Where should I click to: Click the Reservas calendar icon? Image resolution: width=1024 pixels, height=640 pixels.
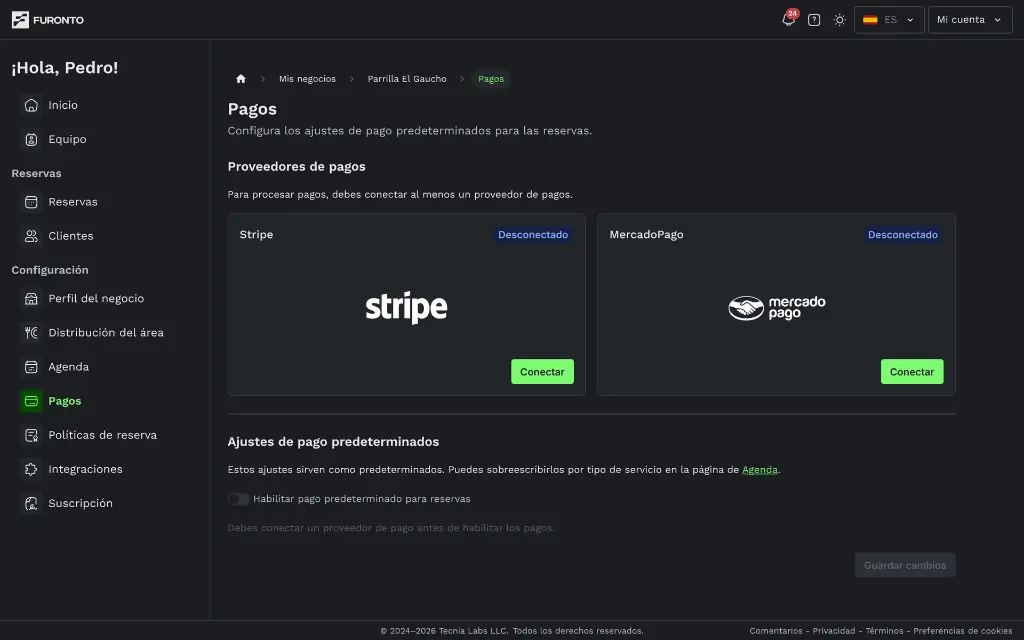pos(31,202)
